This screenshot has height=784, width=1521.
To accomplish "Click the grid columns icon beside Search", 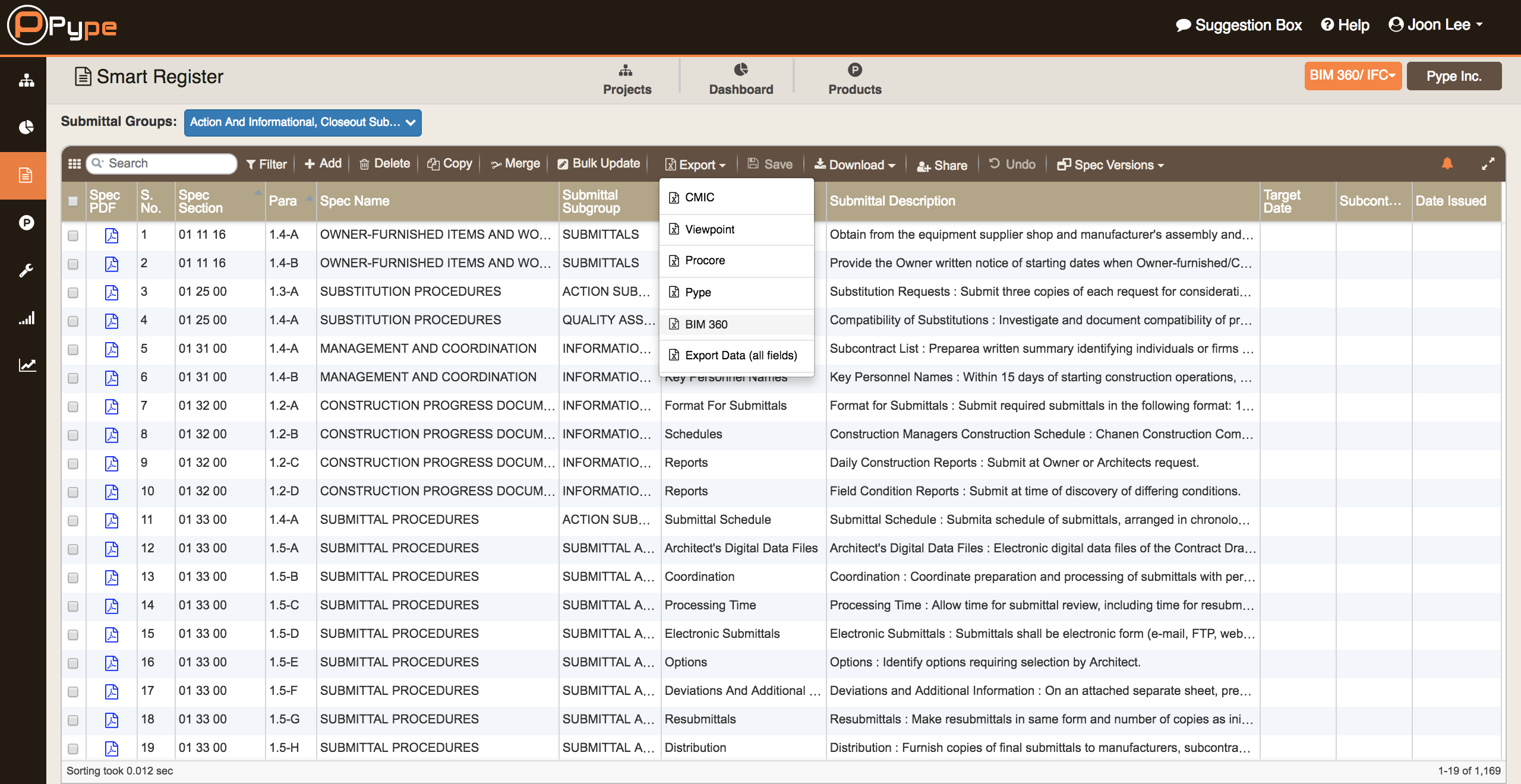I will tap(74, 164).
